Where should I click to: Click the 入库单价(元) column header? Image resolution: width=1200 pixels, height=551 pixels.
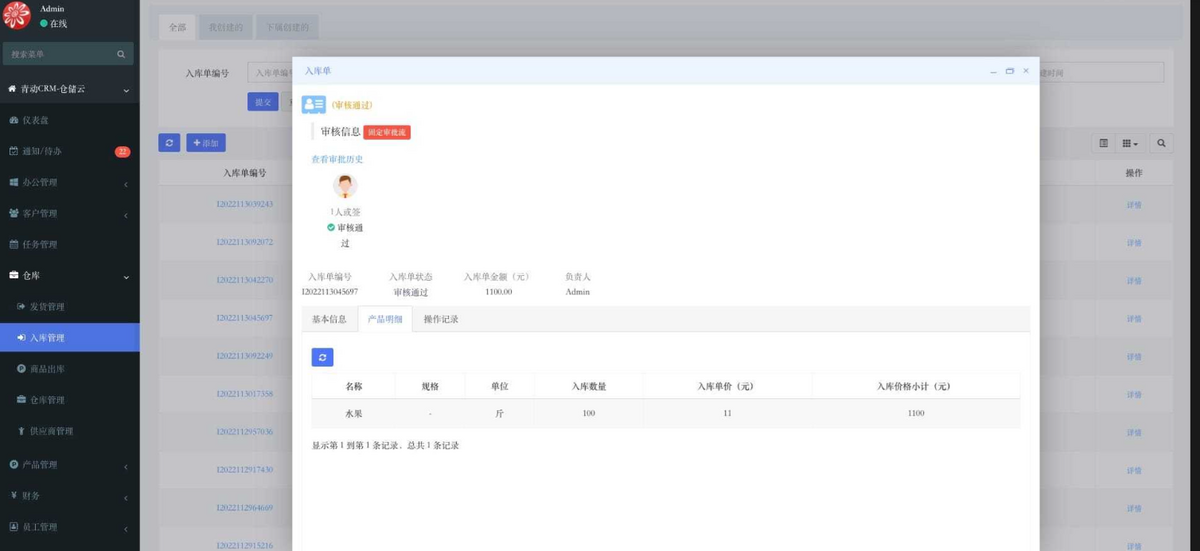728,386
